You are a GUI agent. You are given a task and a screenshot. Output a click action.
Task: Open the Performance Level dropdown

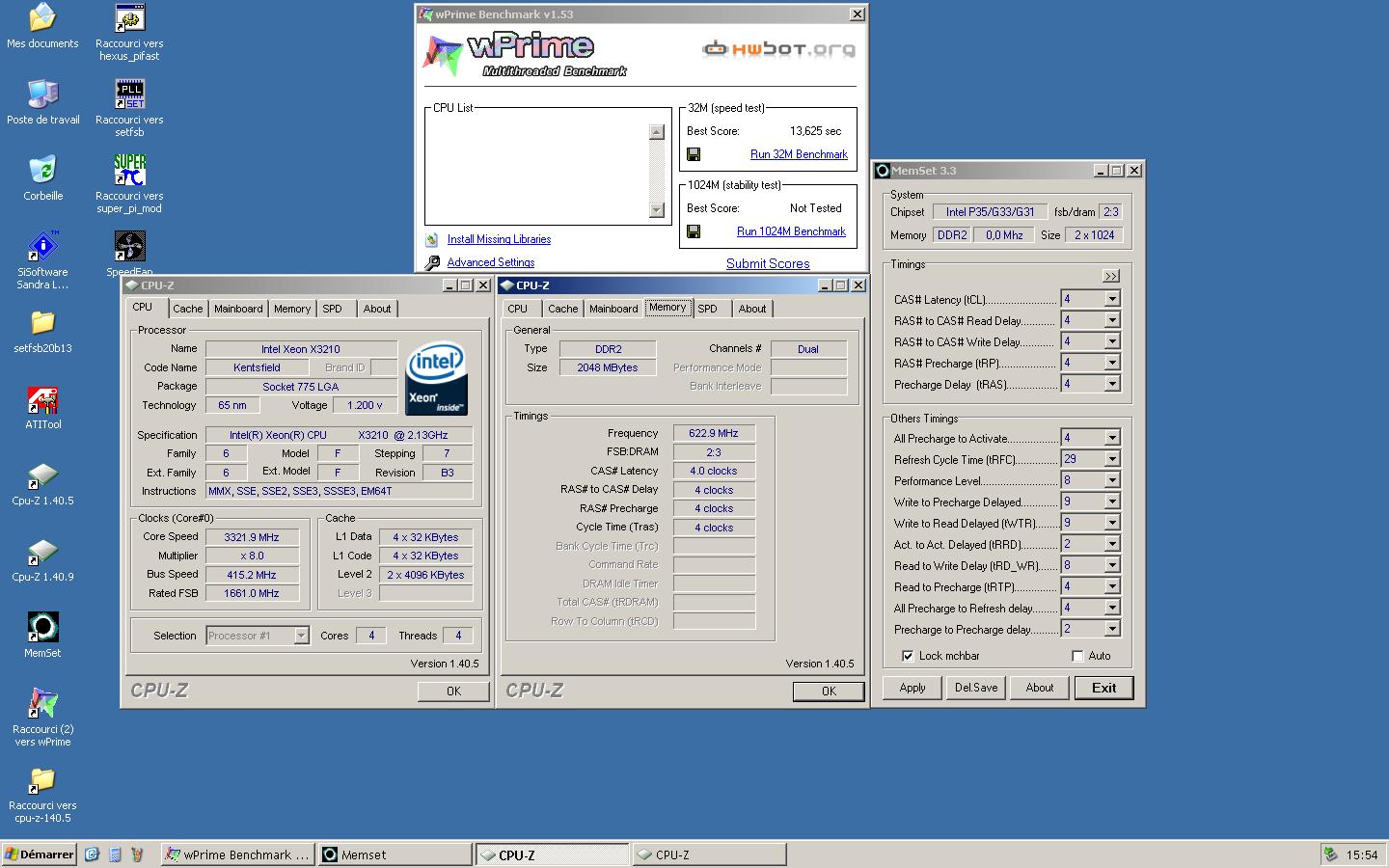[x=1112, y=480]
